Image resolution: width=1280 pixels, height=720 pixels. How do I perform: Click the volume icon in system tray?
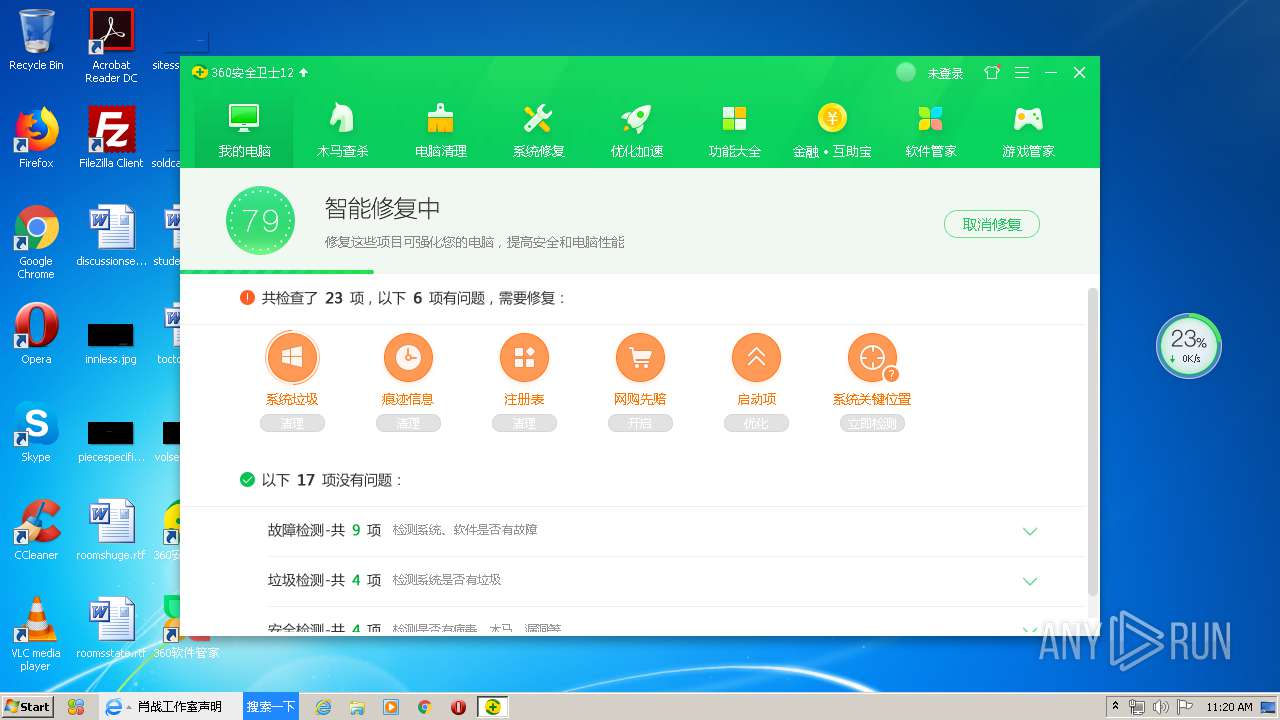click(1160, 707)
